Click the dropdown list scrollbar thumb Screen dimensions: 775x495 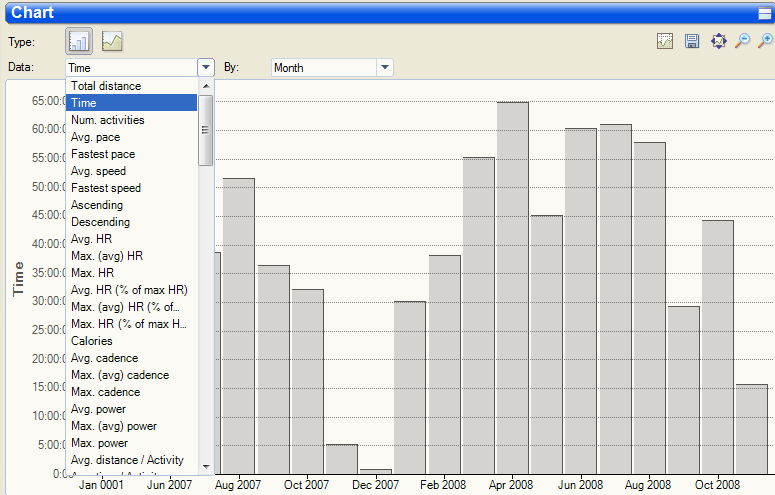click(x=206, y=131)
